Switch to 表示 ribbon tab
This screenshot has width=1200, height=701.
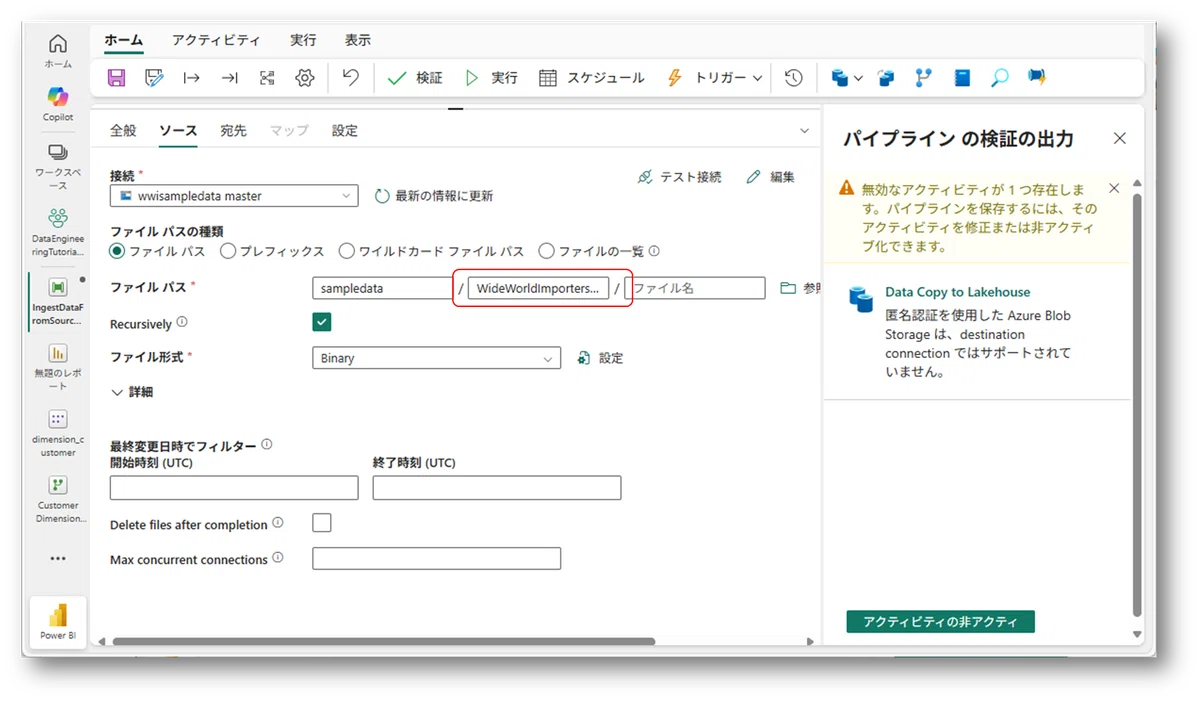point(357,40)
